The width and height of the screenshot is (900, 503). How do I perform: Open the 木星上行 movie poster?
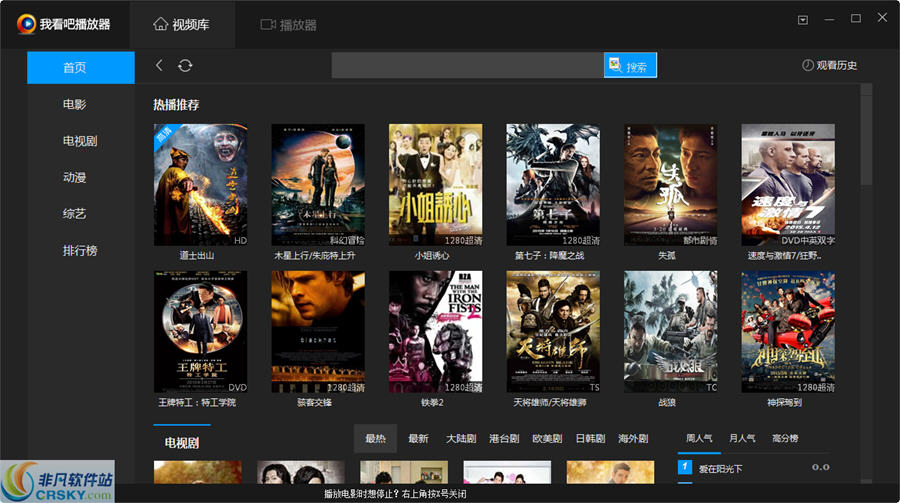point(318,185)
